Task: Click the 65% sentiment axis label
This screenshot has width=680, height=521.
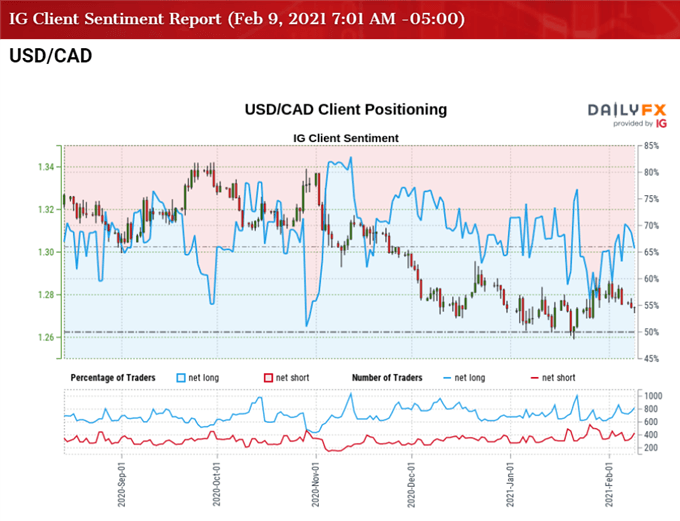Action: [651, 252]
